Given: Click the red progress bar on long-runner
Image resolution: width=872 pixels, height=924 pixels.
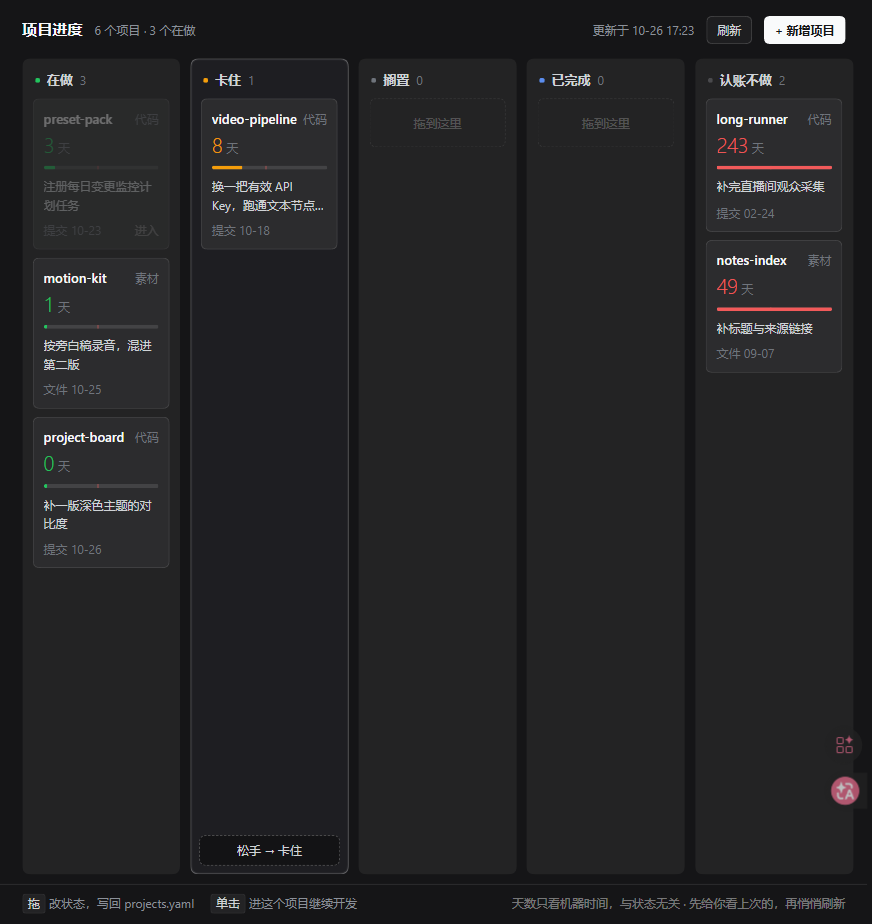Looking at the screenshot, I should click(774, 167).
